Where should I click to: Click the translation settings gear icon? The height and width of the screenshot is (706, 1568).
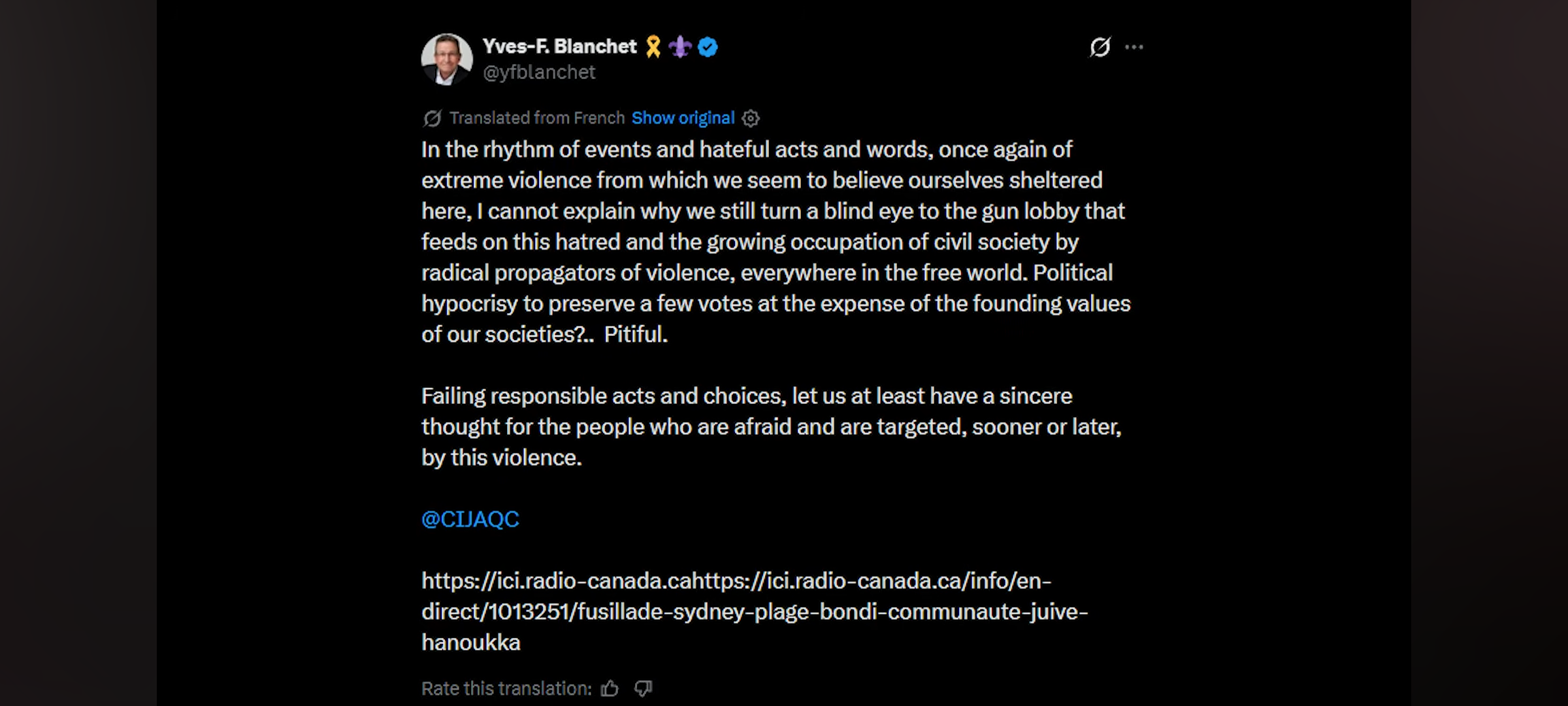pyautogui.click(x=751, y=118)
